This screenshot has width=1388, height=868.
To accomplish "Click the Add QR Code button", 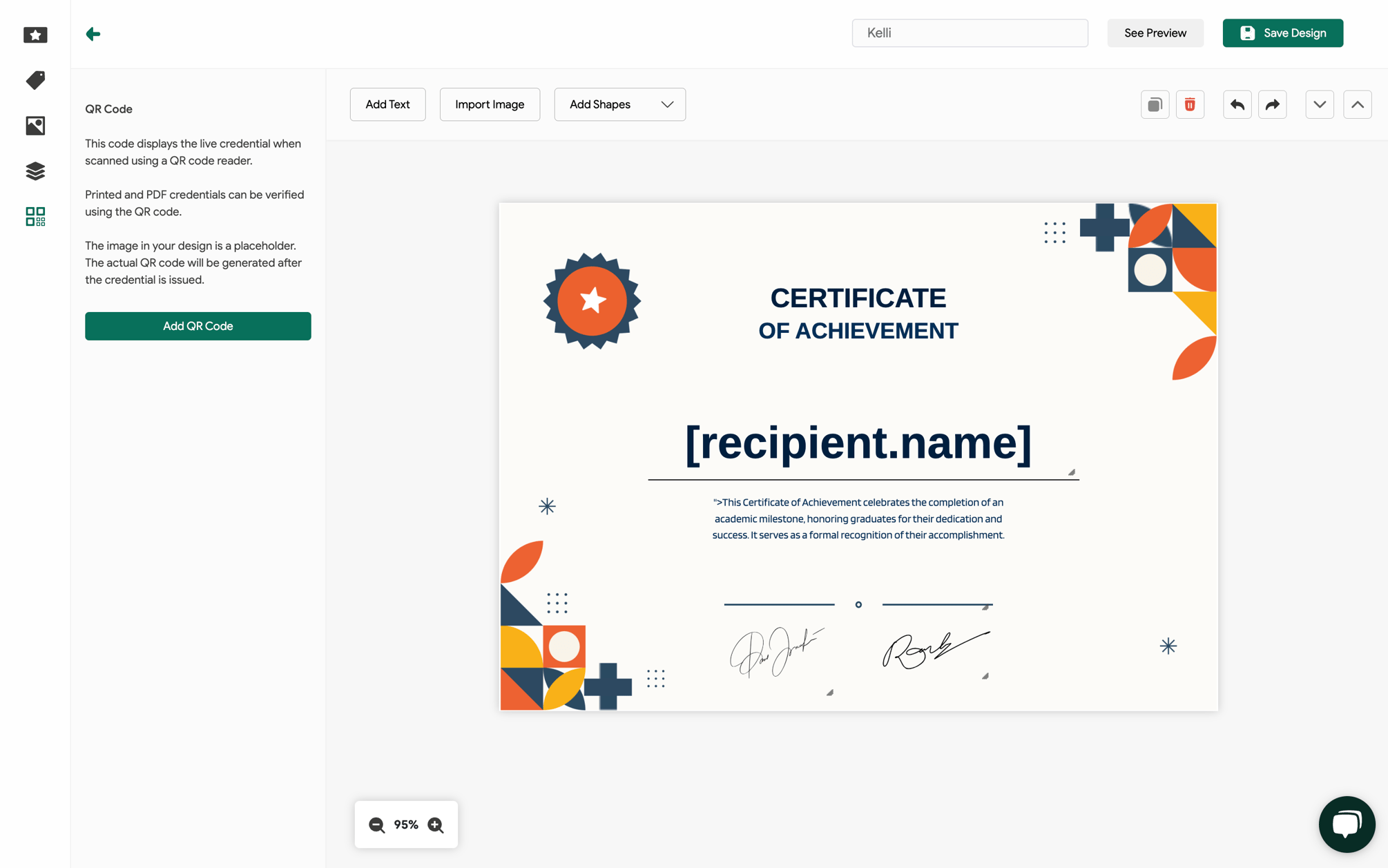I will pyautogui.click(x=197, y=326).
